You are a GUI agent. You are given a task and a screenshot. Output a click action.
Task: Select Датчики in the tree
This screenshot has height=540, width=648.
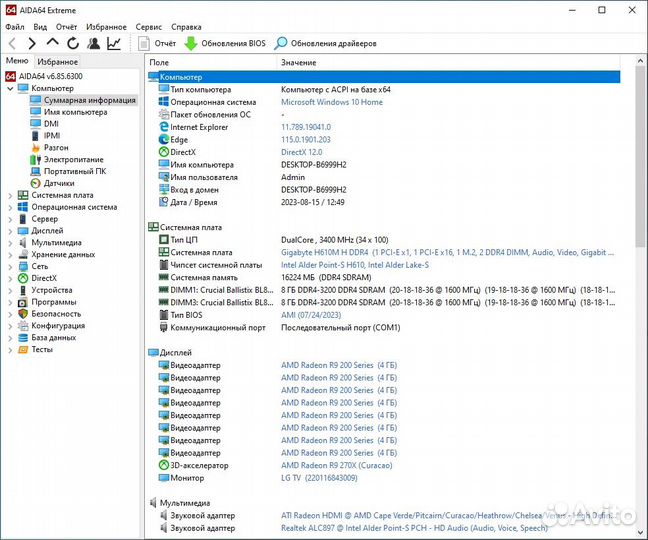click(59, 183)
